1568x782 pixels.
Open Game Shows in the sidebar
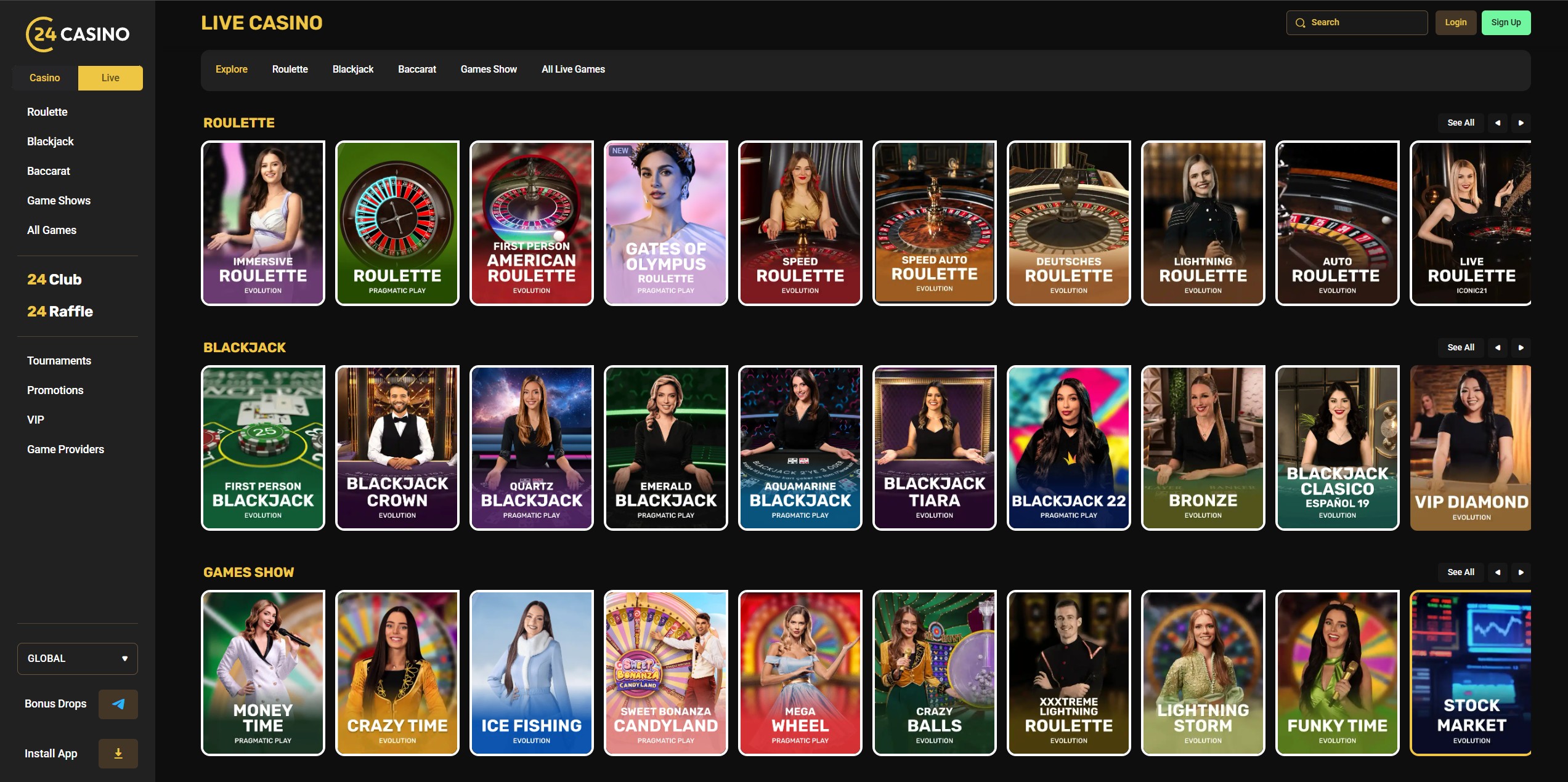pyautogui.click(x=59, y=201)
